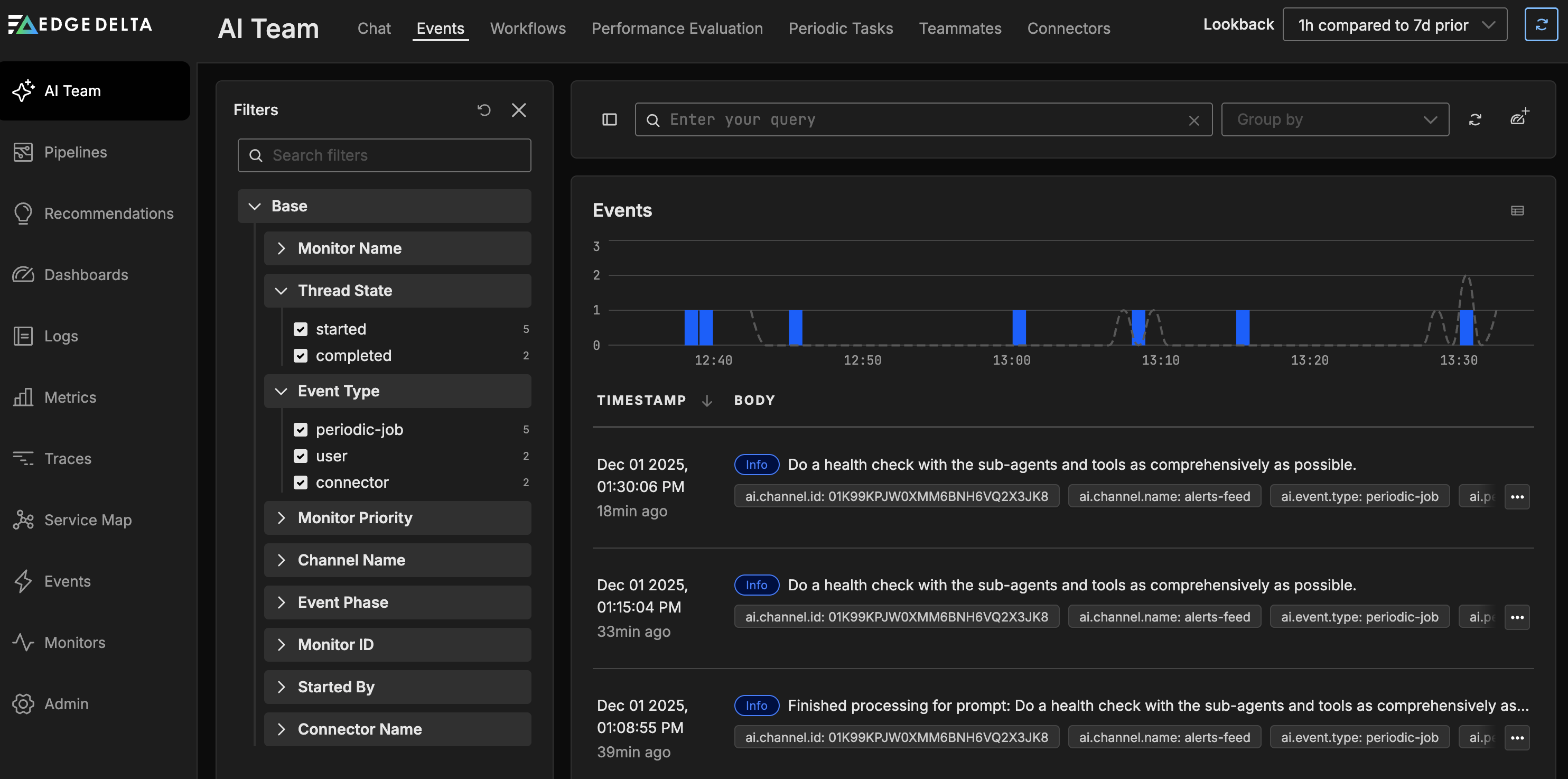This screenshot has height=779, width=1568.
Task: Open the Performance Evaluation tab
Action: [677, 28]
